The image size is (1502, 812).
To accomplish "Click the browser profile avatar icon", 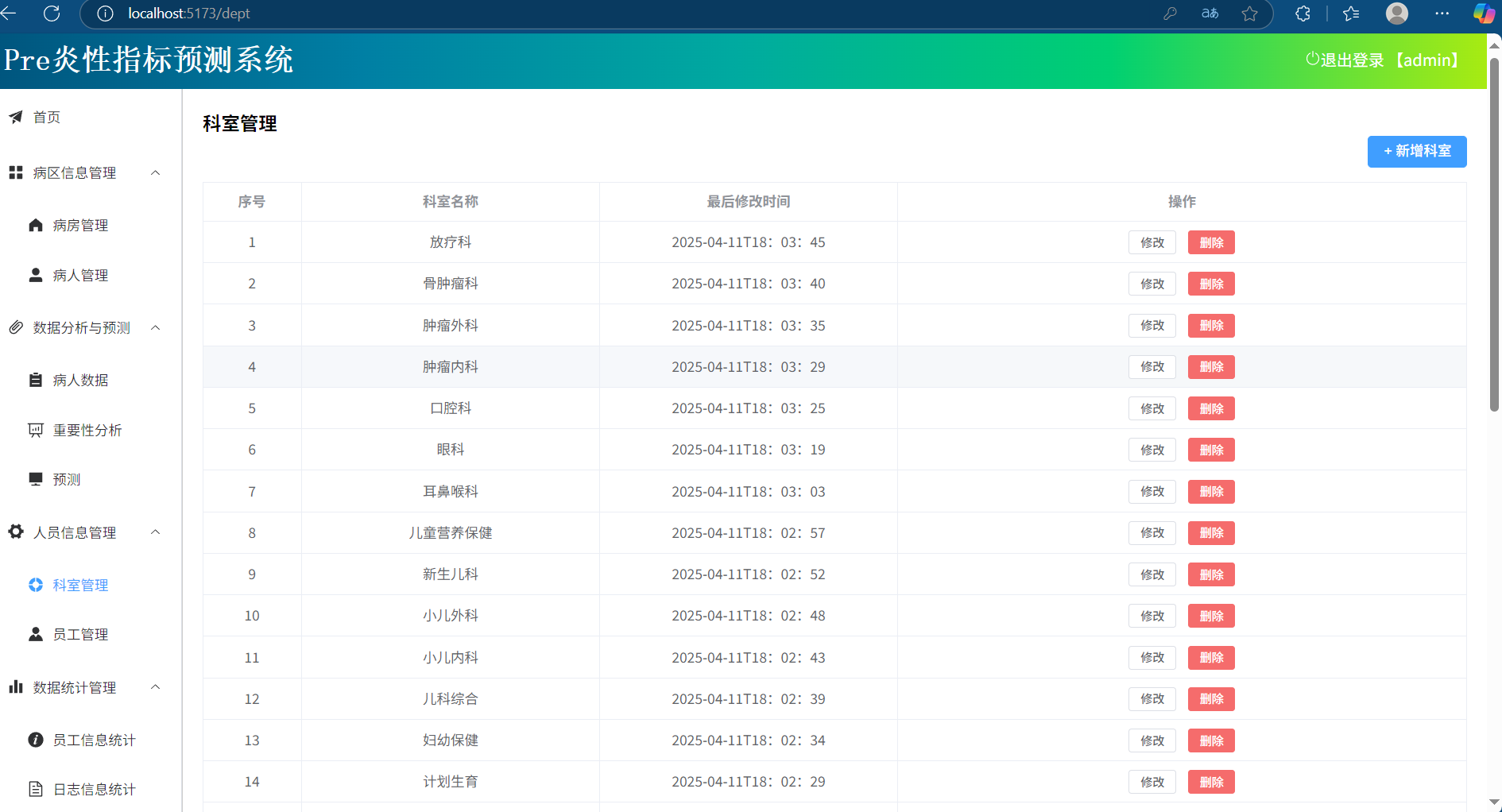I will tap(1396, 14).
